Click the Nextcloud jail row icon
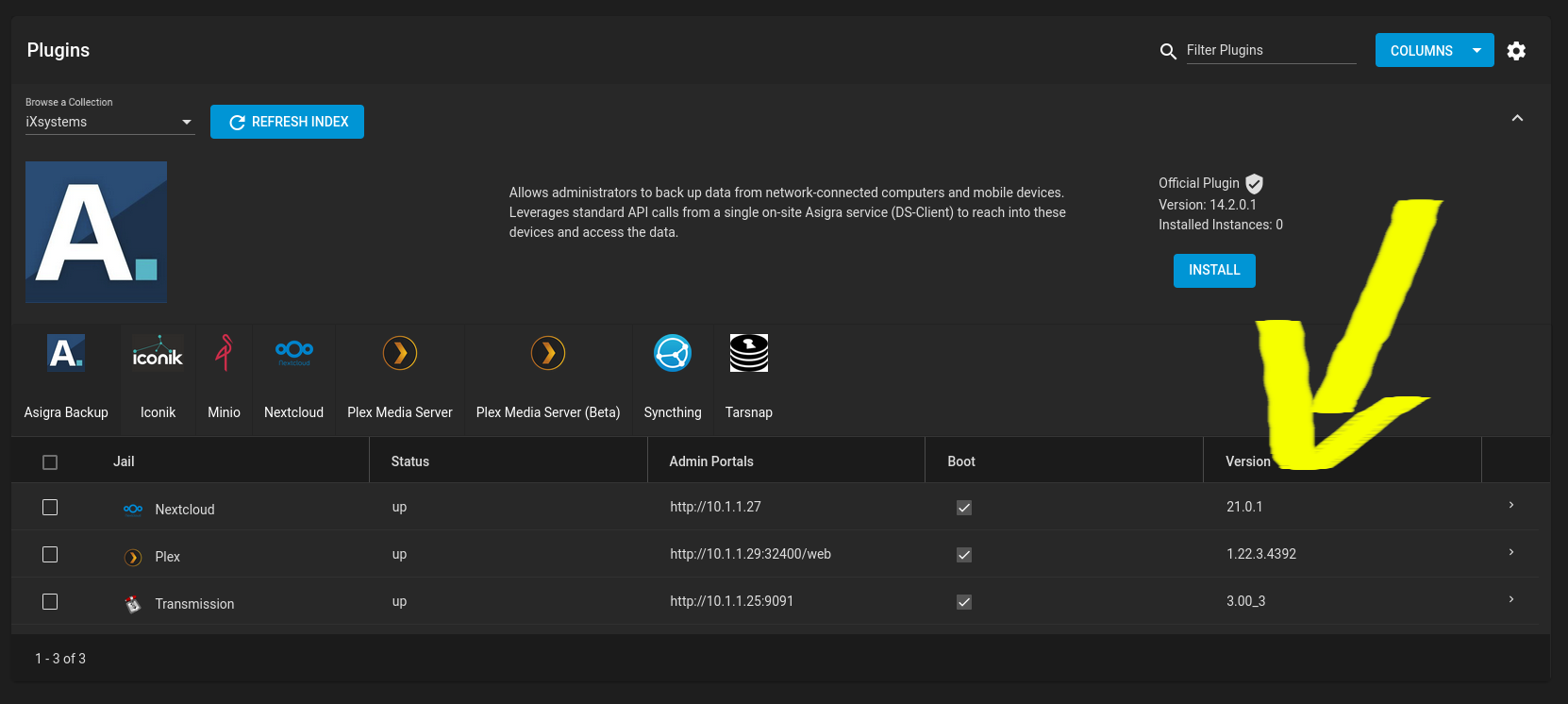The image size is (1568, 704). [133, 510]
